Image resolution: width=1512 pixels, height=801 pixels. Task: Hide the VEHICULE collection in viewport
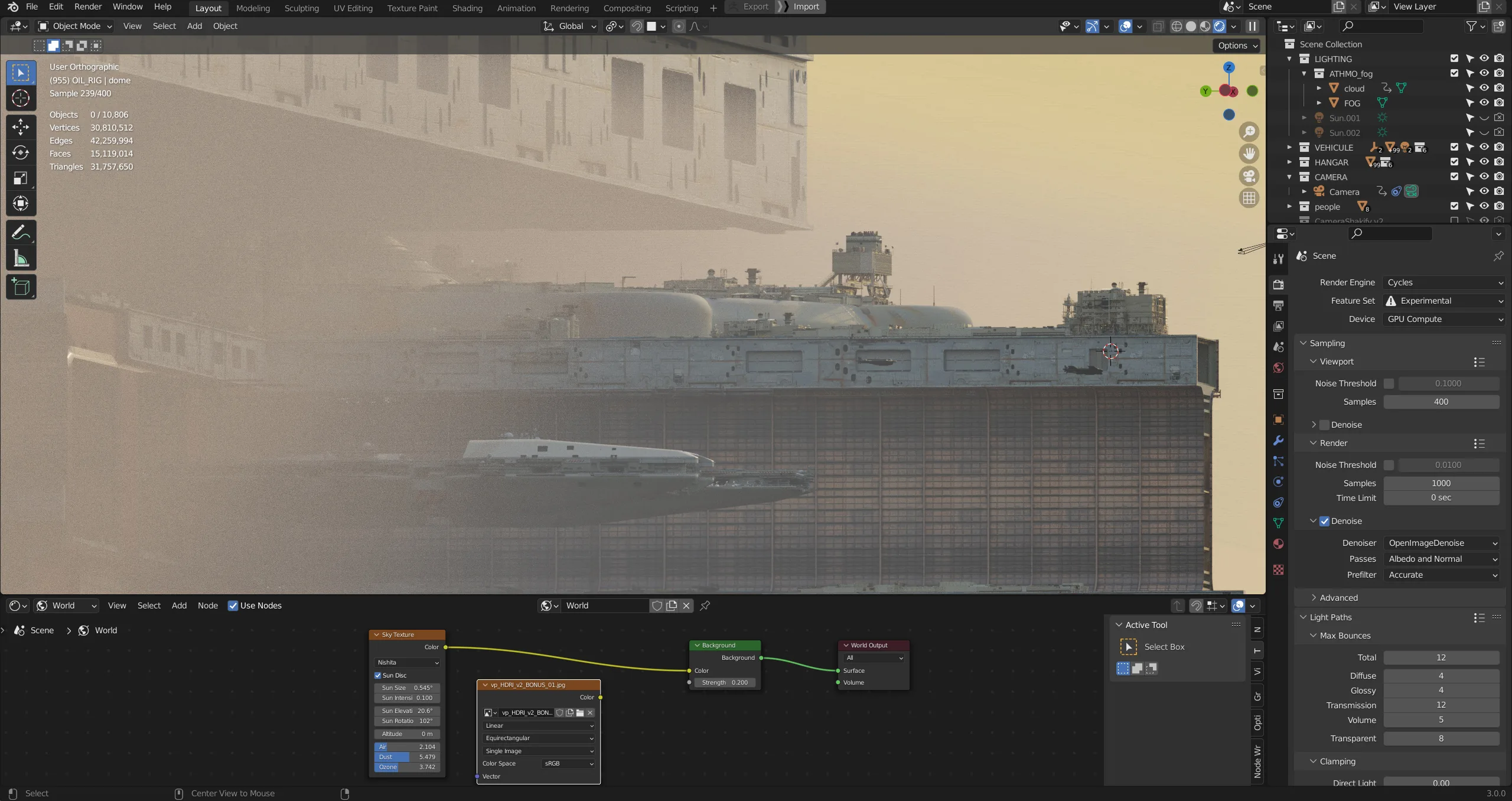(x=1484, y=147)
